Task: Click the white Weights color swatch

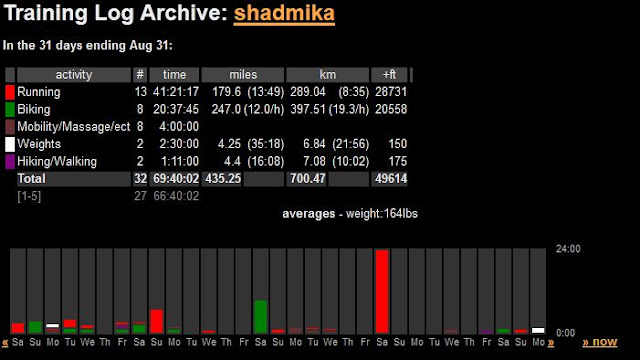Action: [x=10, y=144]
